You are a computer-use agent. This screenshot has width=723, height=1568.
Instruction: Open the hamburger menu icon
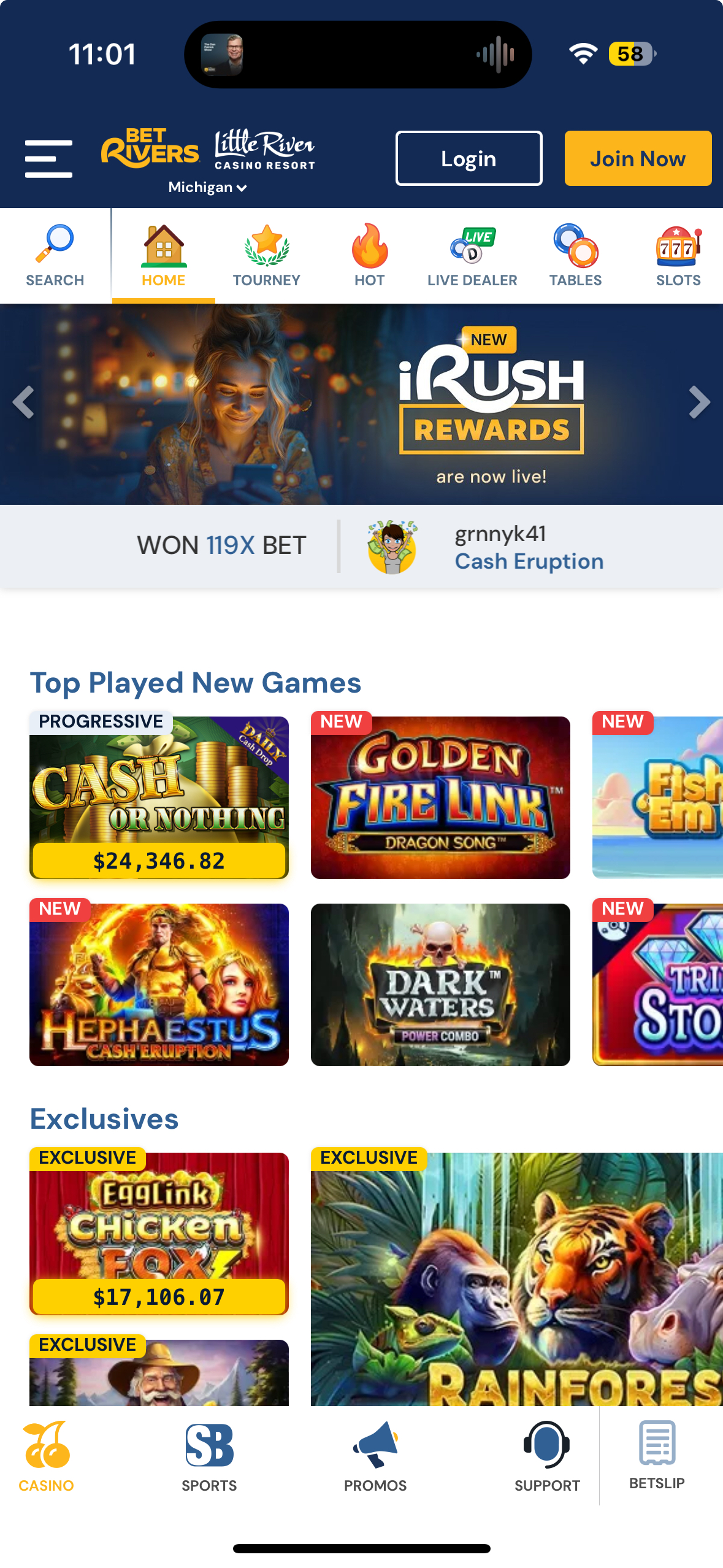coord(48,158)
